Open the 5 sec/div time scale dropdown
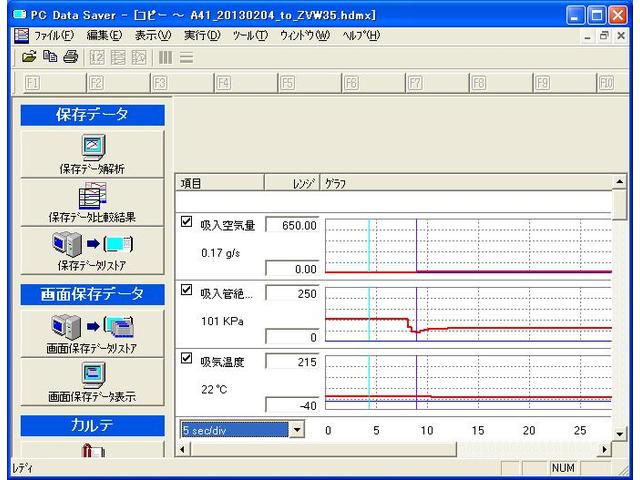Image resolution: width=640 pixels, height=480 pixels. point(295,429)
